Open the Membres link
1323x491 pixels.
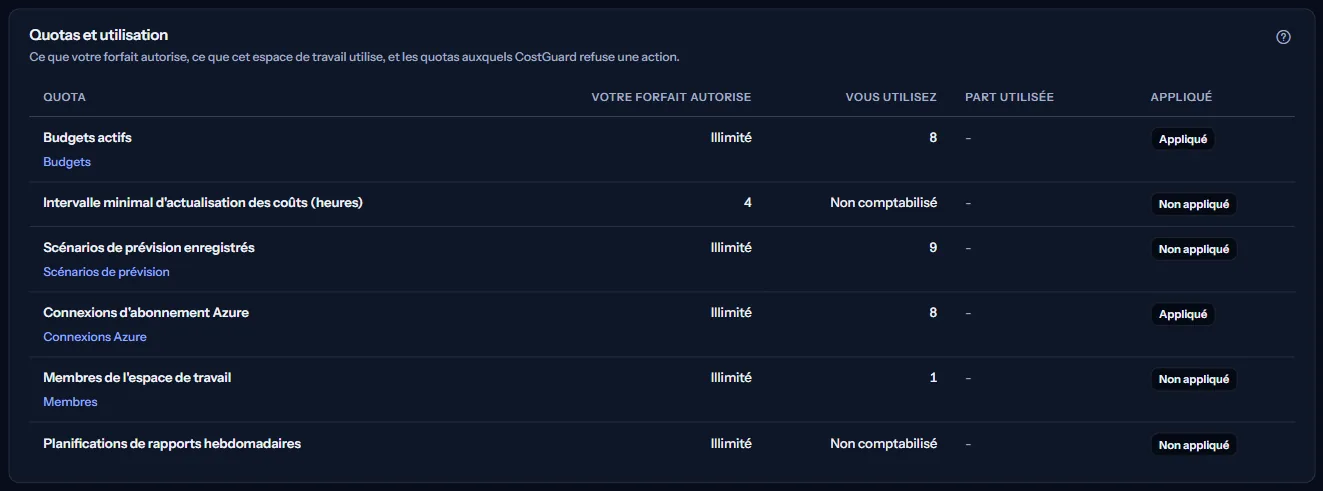70,402
